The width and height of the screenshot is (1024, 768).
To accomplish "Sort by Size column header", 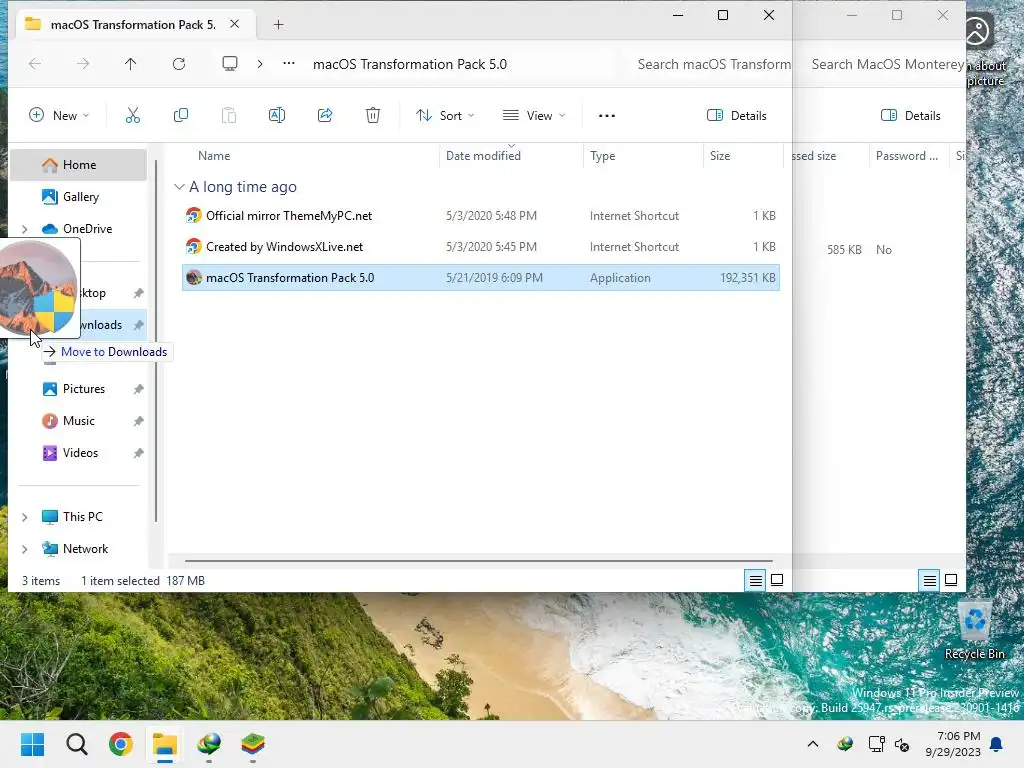I will pyautogui.click(x=720, y=155).
